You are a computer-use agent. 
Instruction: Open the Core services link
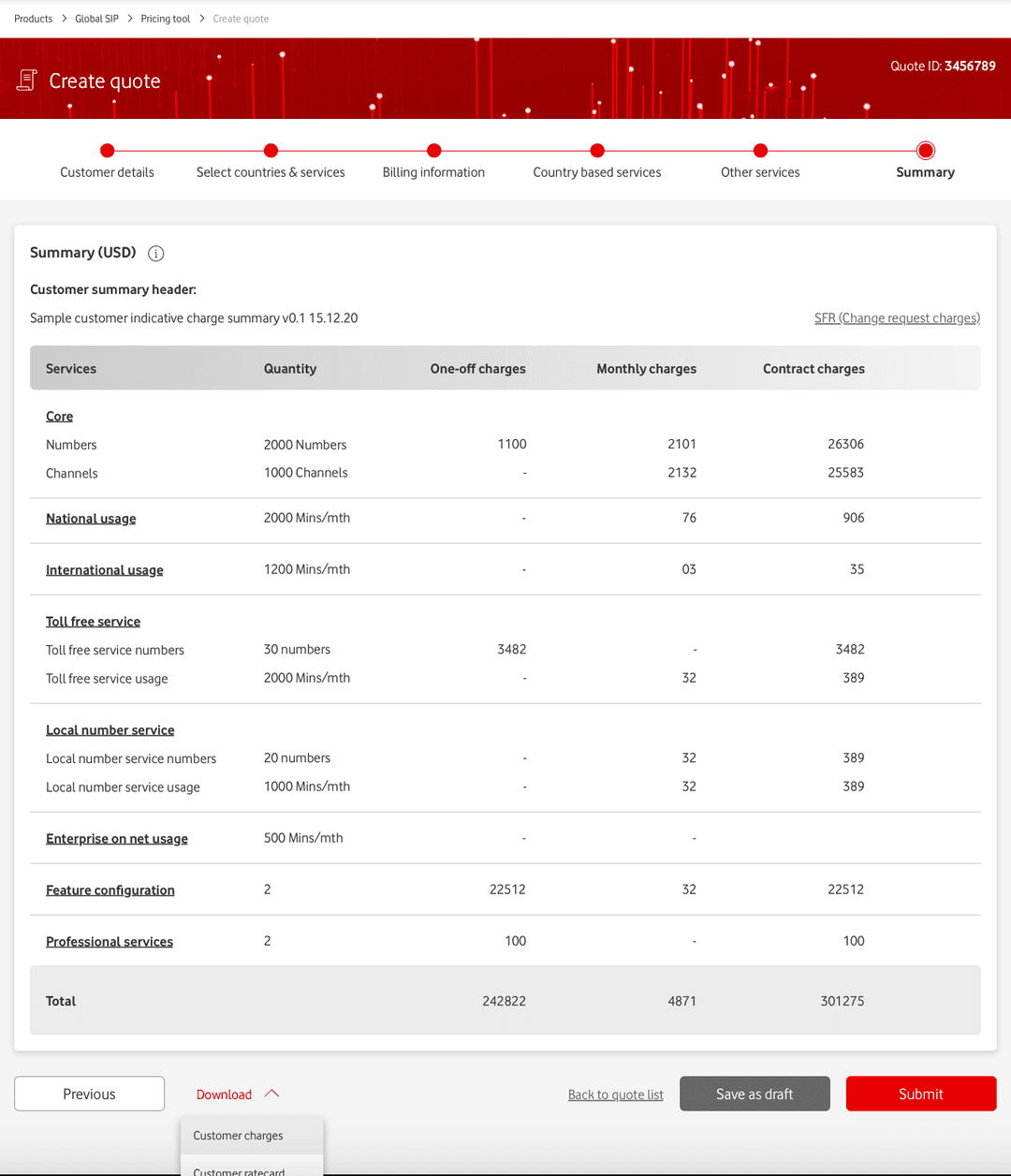tap(59, 417)
